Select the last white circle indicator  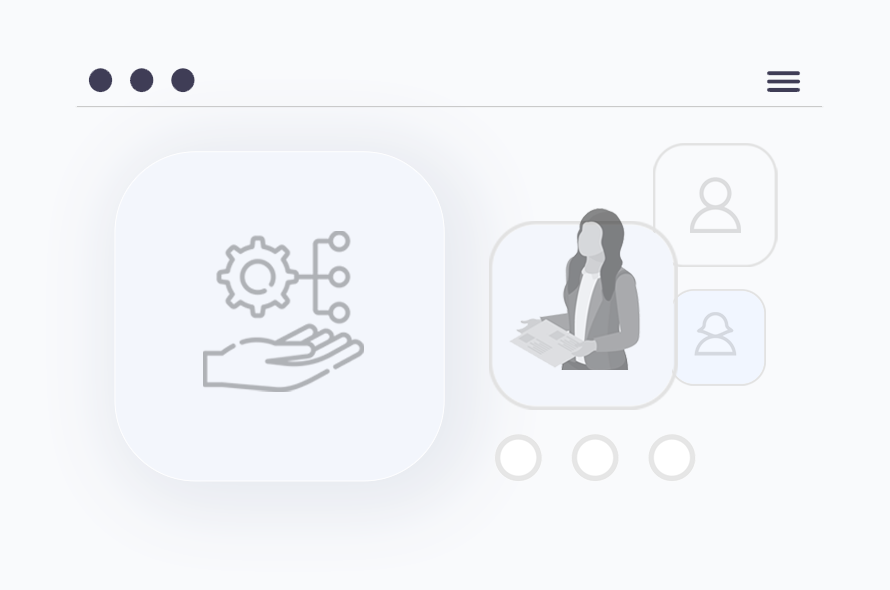point(671,458)
